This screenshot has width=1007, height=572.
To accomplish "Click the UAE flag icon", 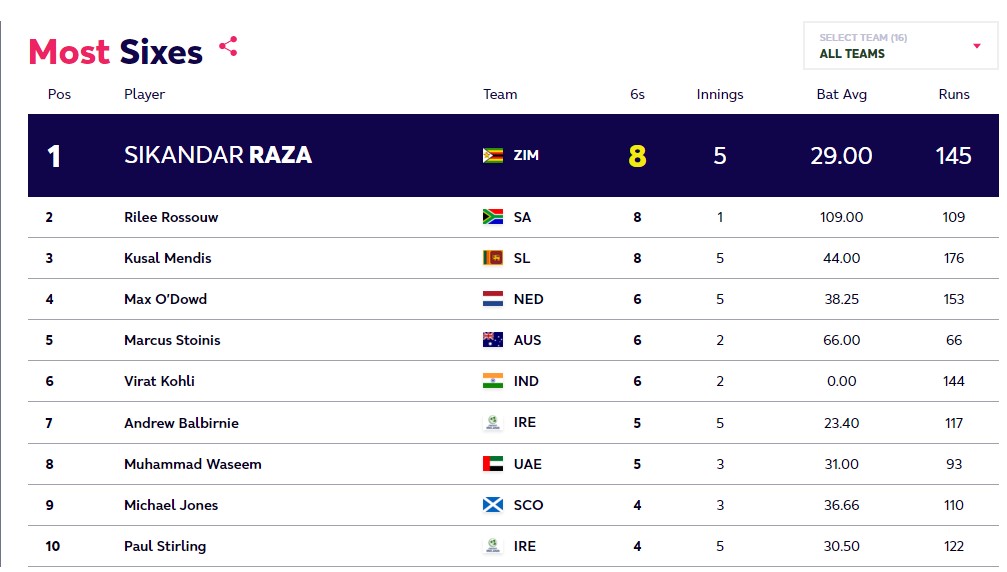I will tap(493, 464).
